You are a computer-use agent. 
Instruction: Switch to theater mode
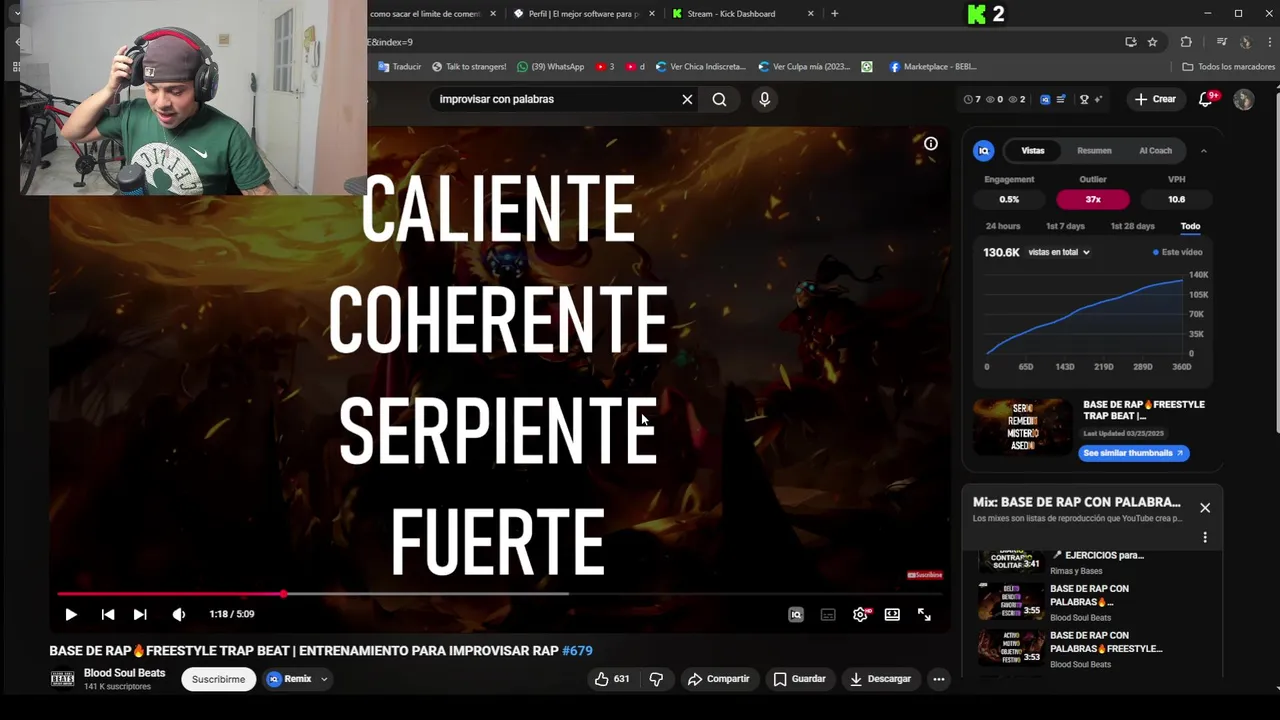tap(892, 615)
